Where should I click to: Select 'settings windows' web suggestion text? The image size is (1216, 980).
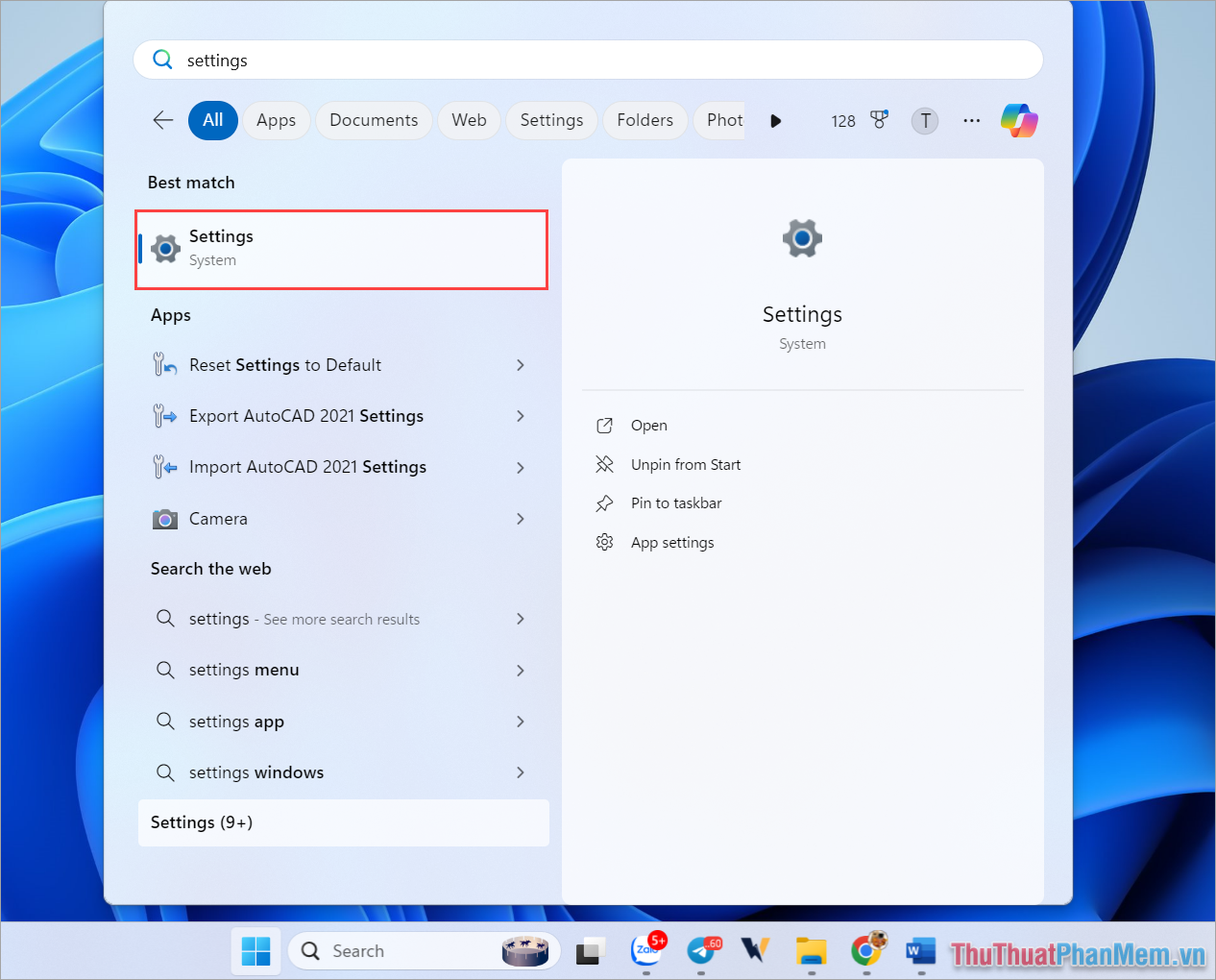(x=256, y=772)
